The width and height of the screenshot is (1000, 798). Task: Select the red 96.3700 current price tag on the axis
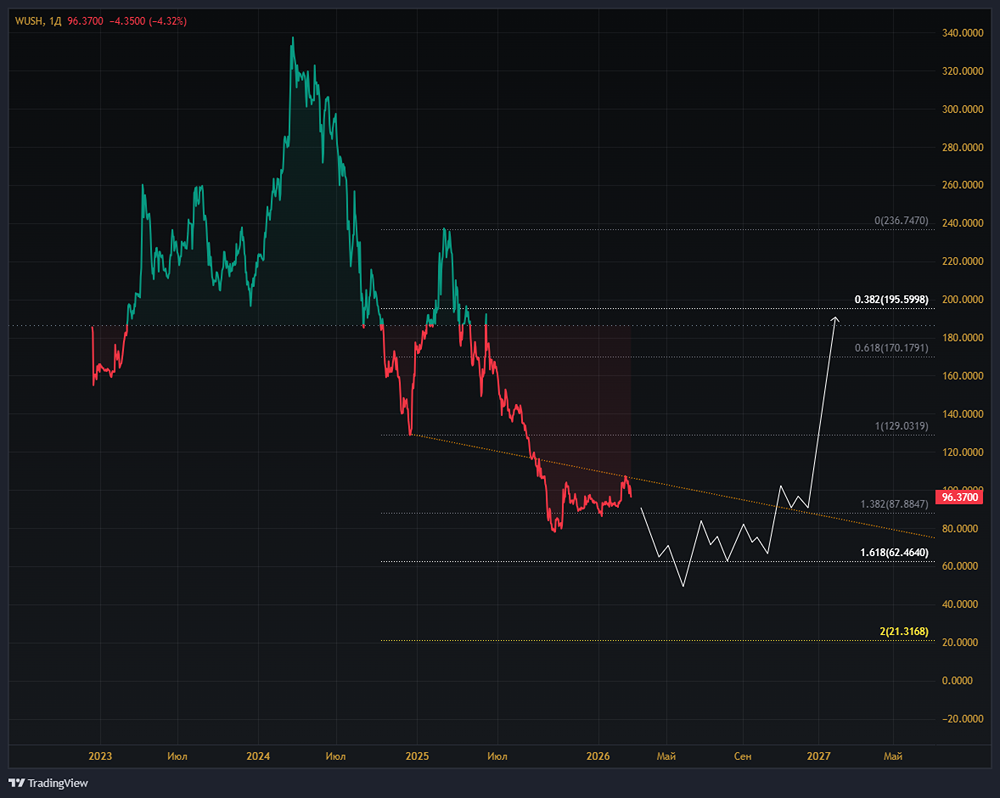[x=960, y=497]
